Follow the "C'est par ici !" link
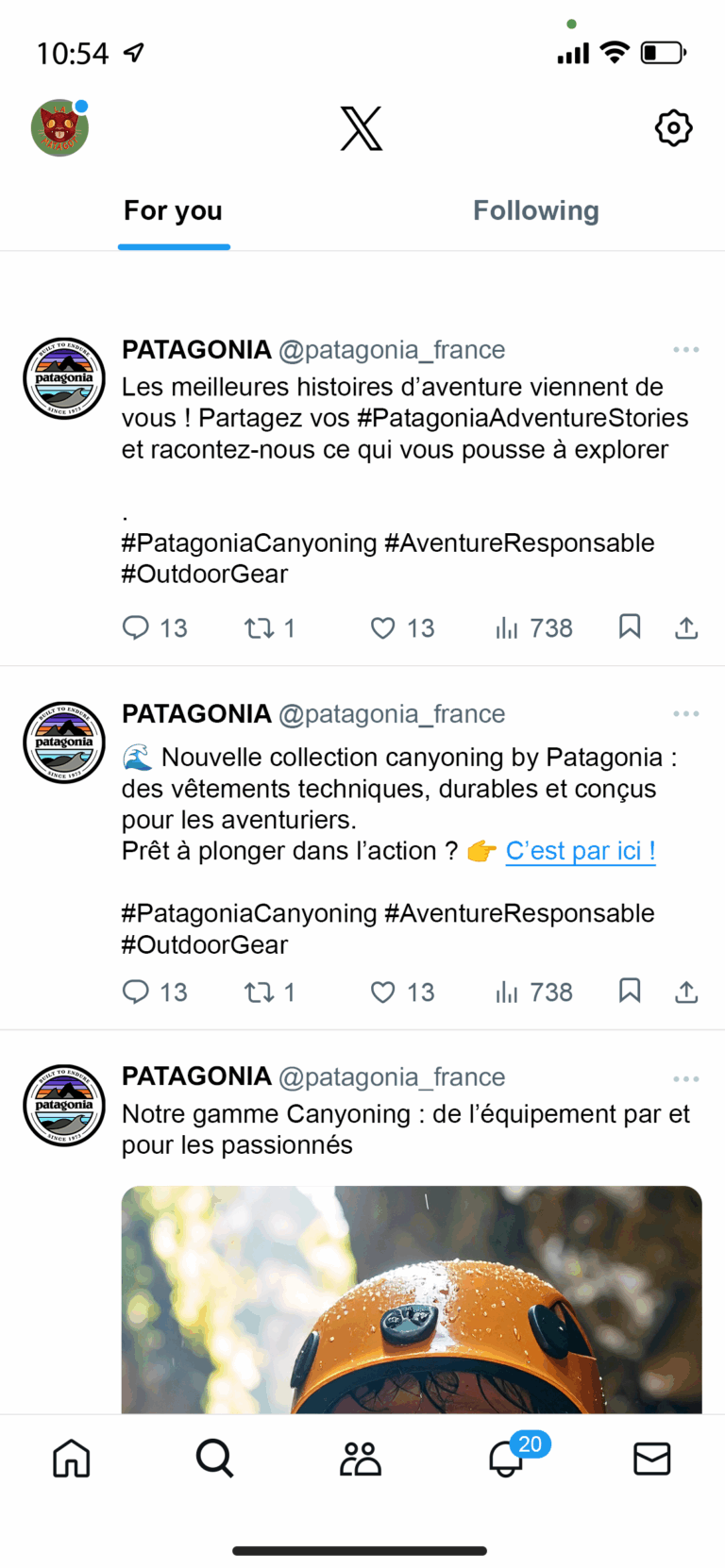 point(581,851)
